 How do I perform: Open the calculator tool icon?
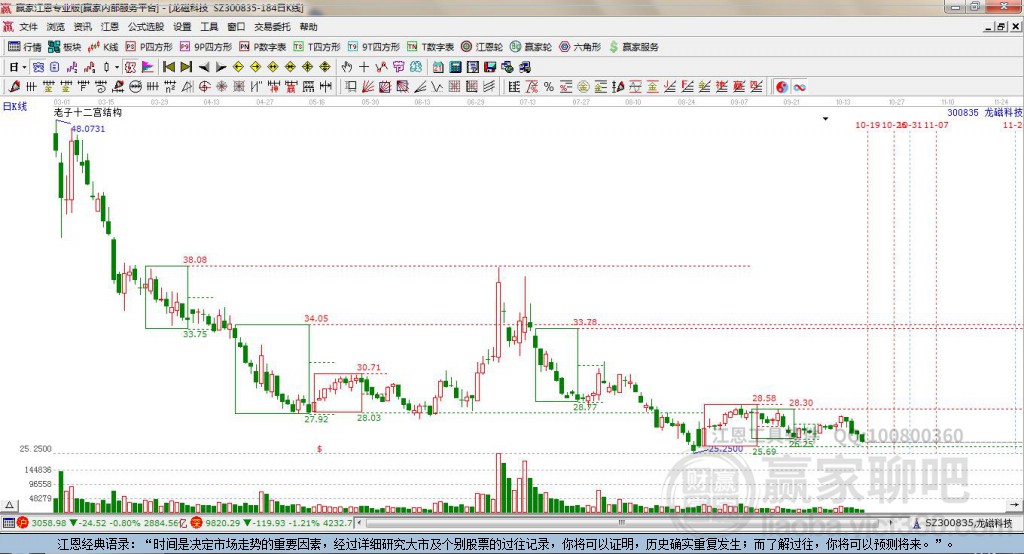pyautogui.click(x=438, y=67)
